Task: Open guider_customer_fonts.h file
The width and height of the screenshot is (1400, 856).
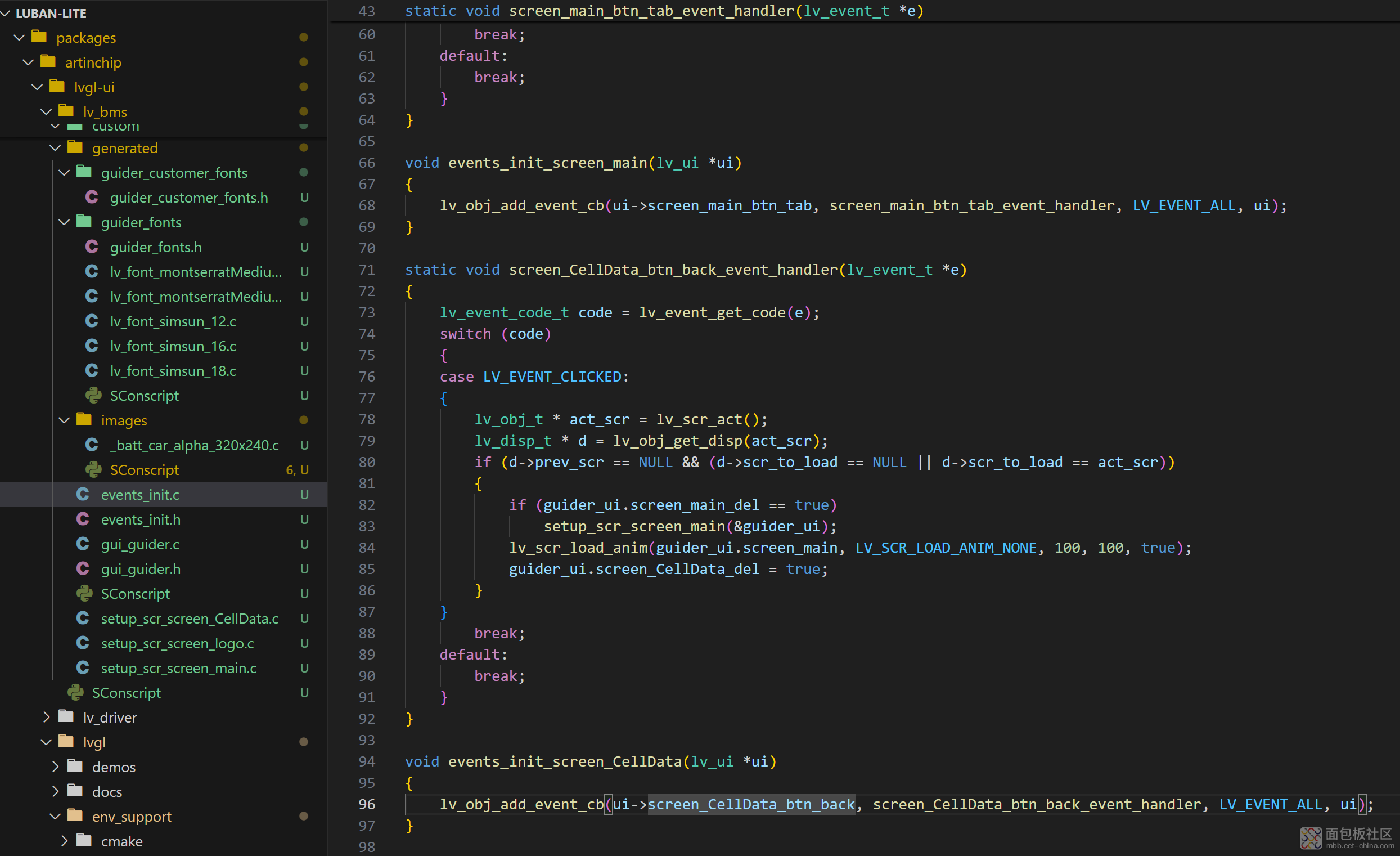Action: tap(188, 198)
